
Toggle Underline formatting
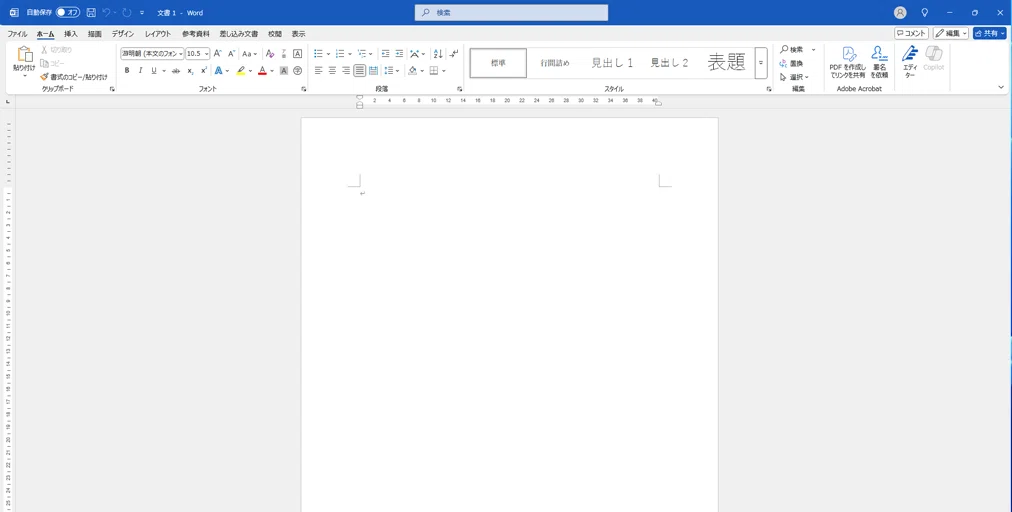point(154,71)
